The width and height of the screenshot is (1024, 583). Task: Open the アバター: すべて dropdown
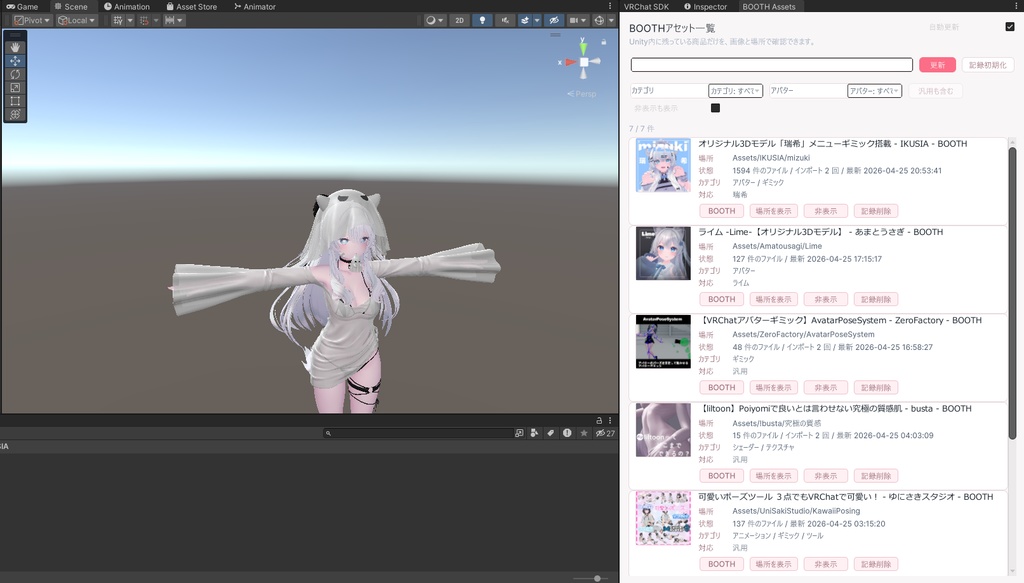pos(876,91)
